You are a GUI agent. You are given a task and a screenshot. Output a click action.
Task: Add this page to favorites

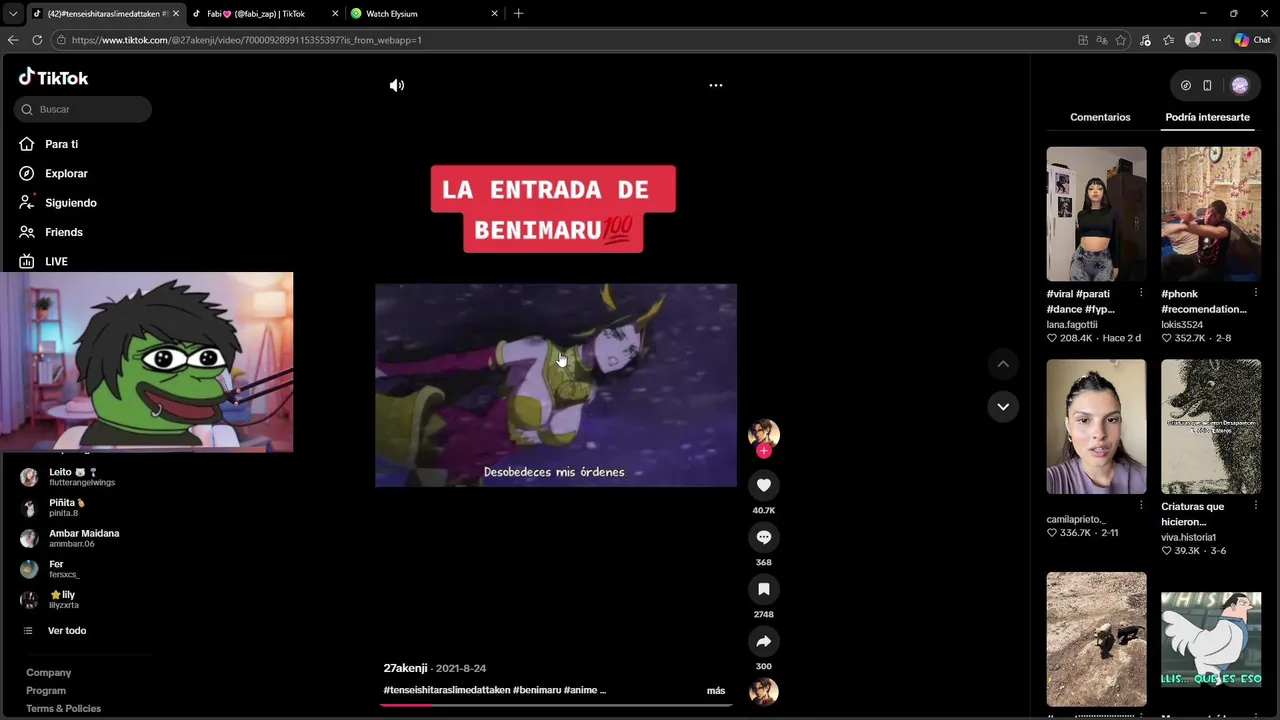coord(1121,40)
